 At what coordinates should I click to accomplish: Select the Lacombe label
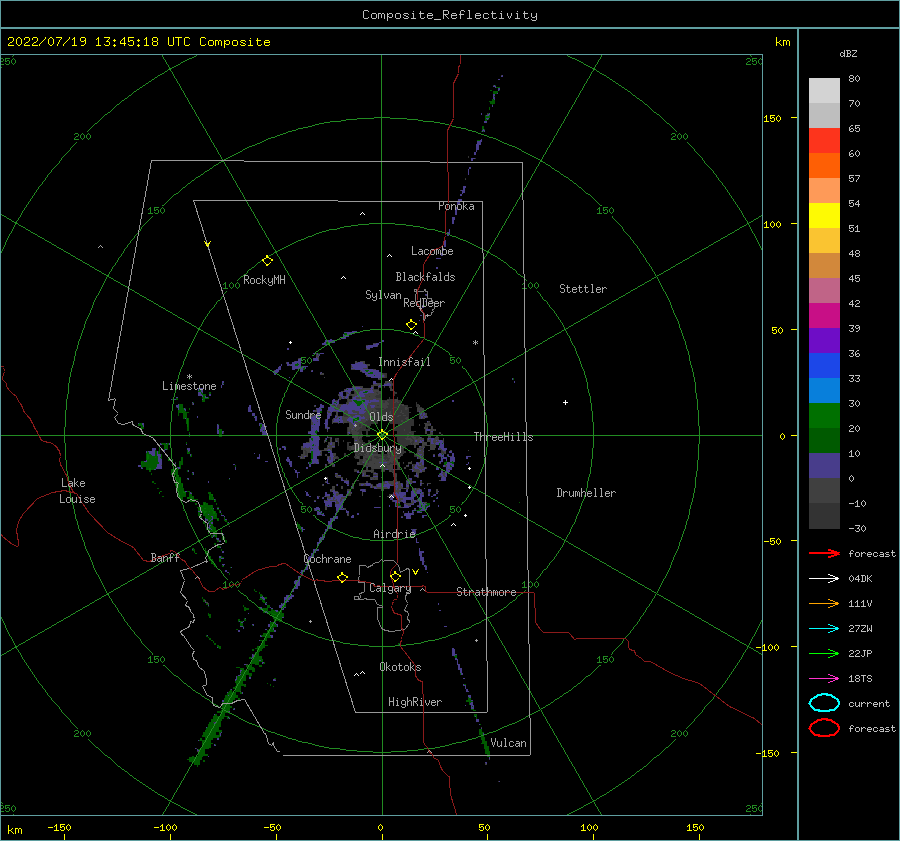tap(432, 251)
